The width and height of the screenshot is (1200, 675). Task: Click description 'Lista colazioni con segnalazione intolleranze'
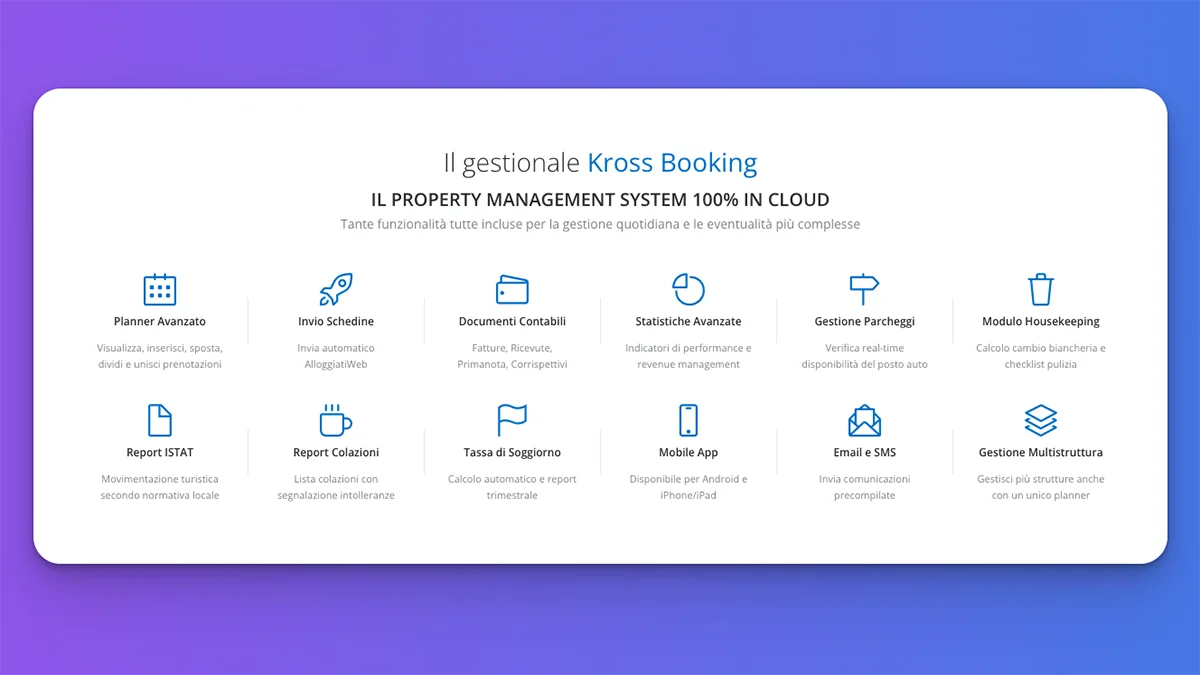click(336, 487)
